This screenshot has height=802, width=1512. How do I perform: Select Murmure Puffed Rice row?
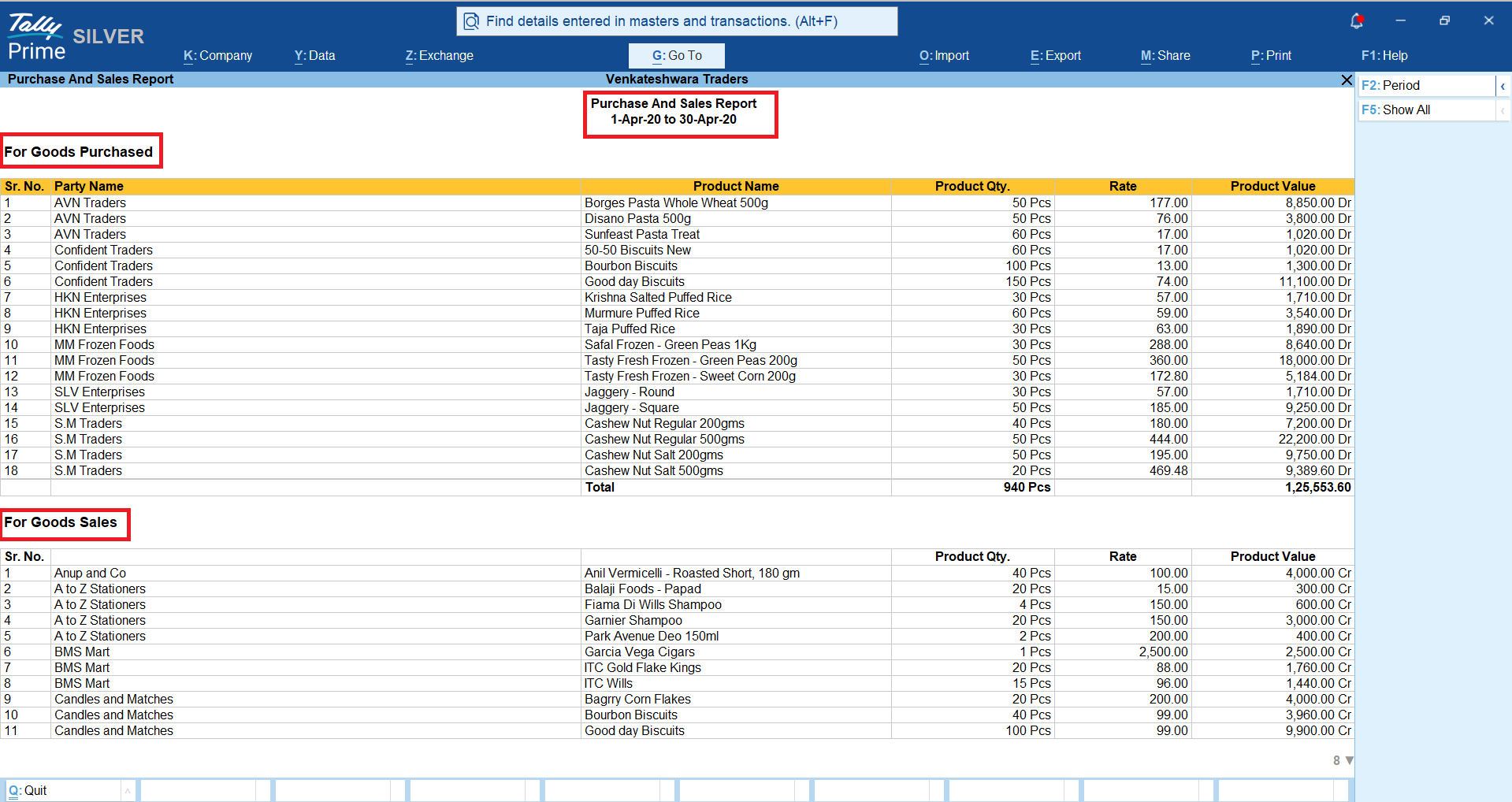click(677, 314)
